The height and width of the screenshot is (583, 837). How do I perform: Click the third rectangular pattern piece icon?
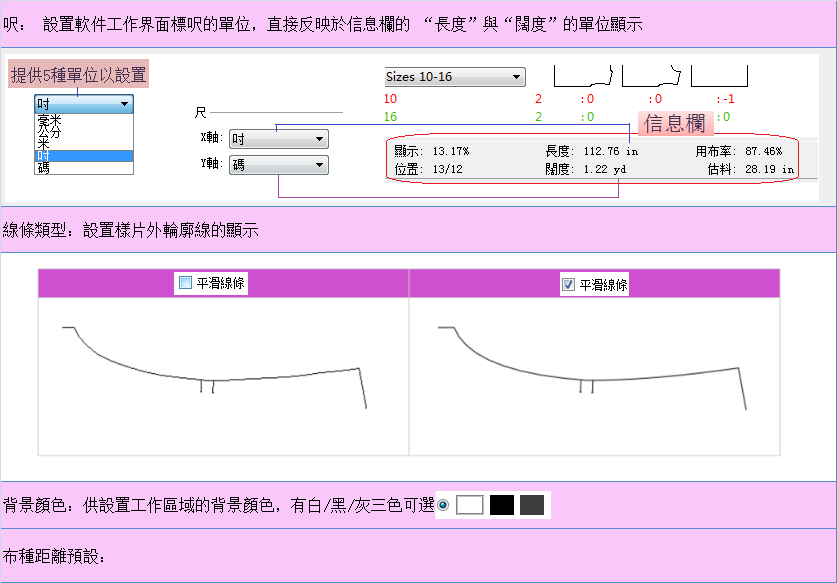pyautogui.click(x=719, y=76)
